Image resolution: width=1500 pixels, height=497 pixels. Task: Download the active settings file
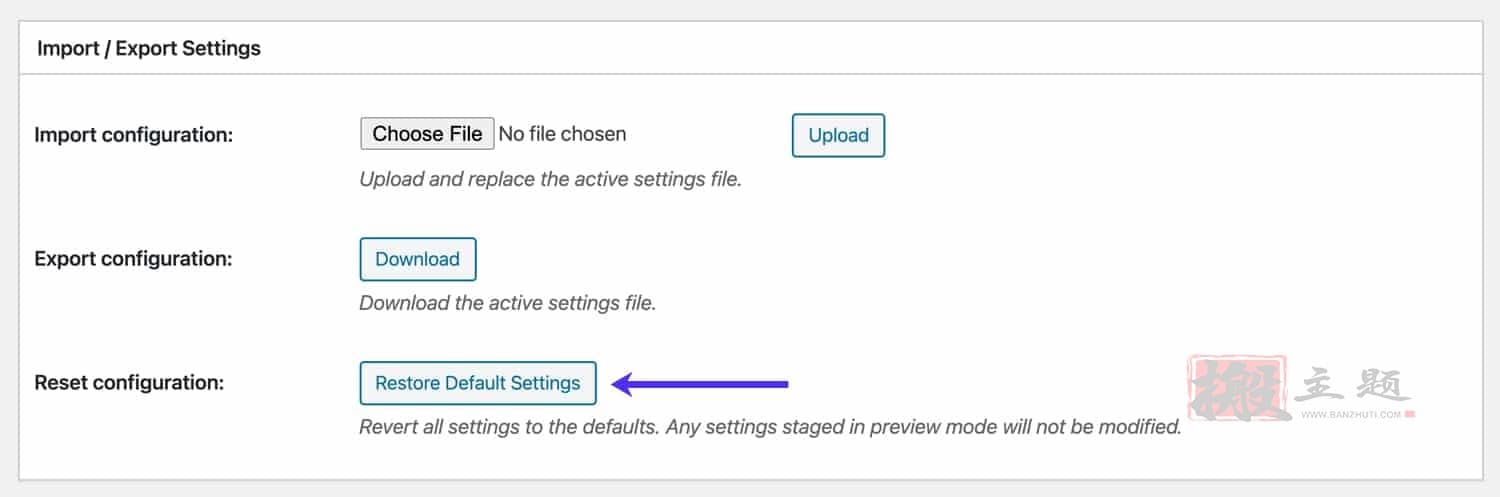click(417, 259)
